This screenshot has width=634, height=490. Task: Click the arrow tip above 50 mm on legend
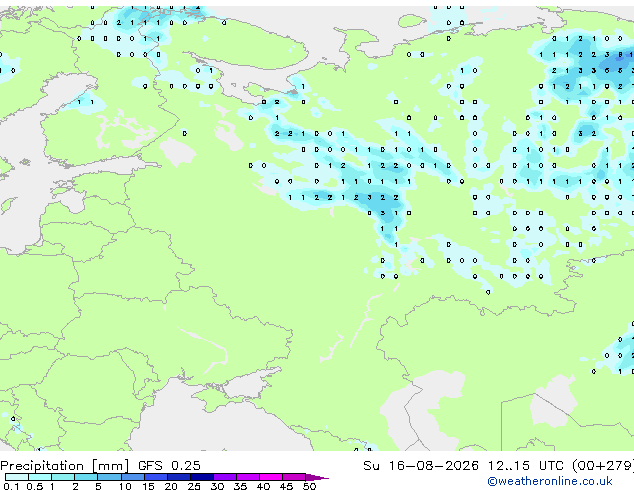317,477
